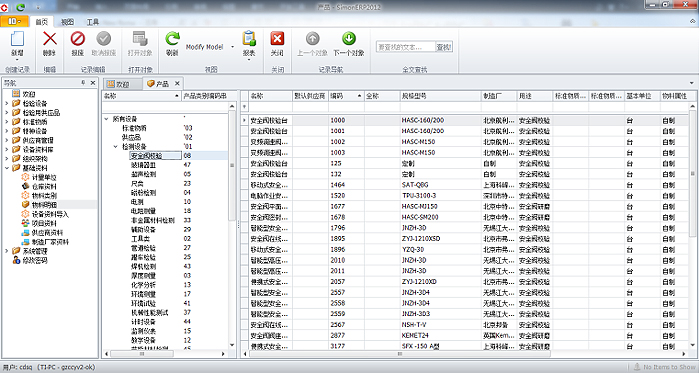Click the red application logo in title bar
The image size is (700, 373).
(x=4, y=7)
